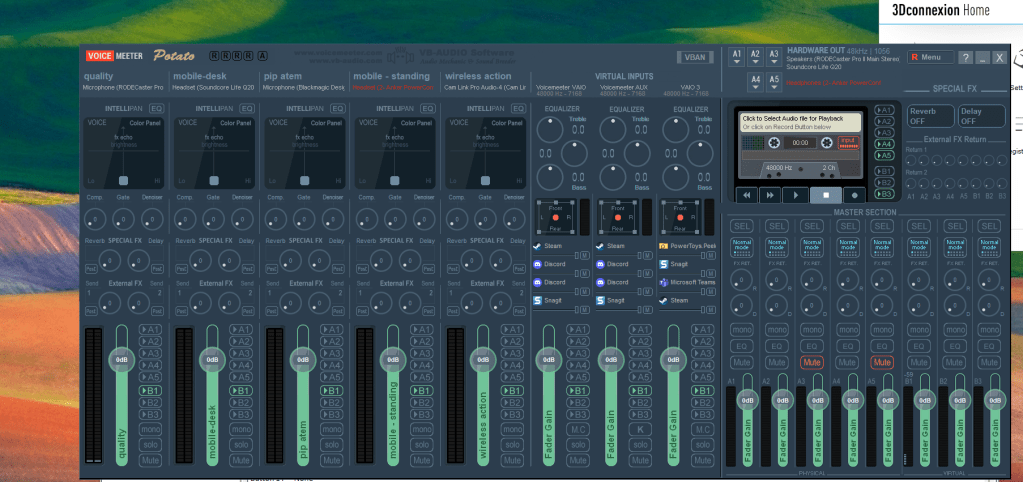Mute Microsoft Teams app volume (M)
Screen dimensions: 1023x482
click(x=712, y=292)
